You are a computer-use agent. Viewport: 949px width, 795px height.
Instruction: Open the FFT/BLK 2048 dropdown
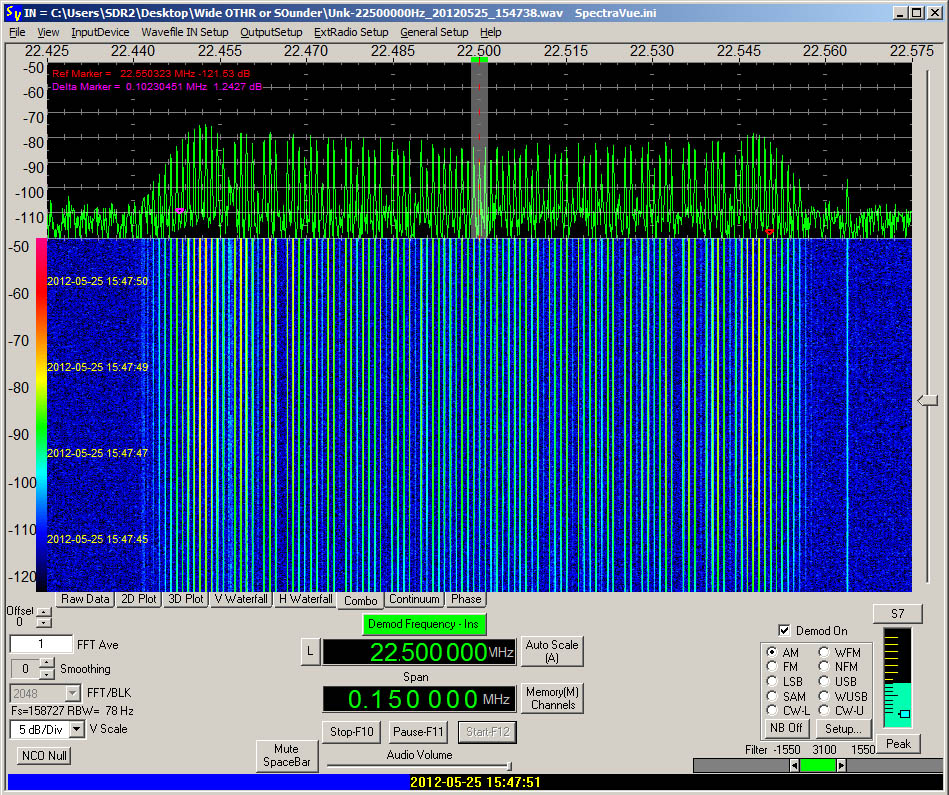click(73, 693)
